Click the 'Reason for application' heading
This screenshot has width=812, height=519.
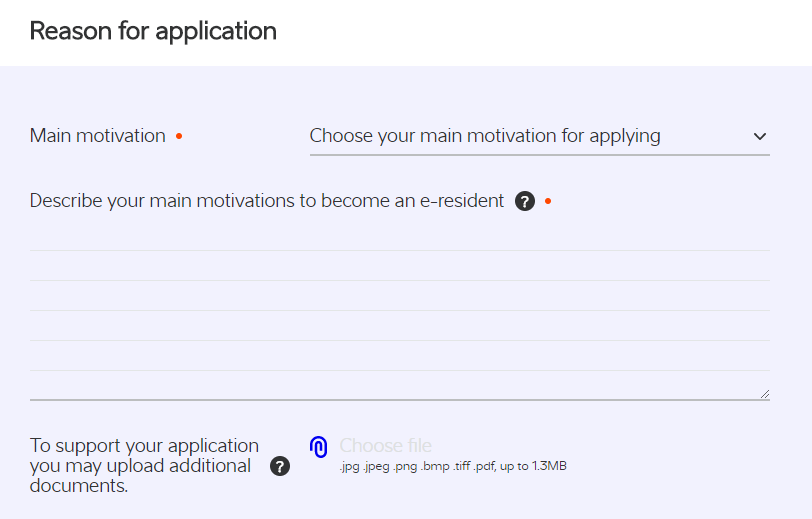[153, 31]
